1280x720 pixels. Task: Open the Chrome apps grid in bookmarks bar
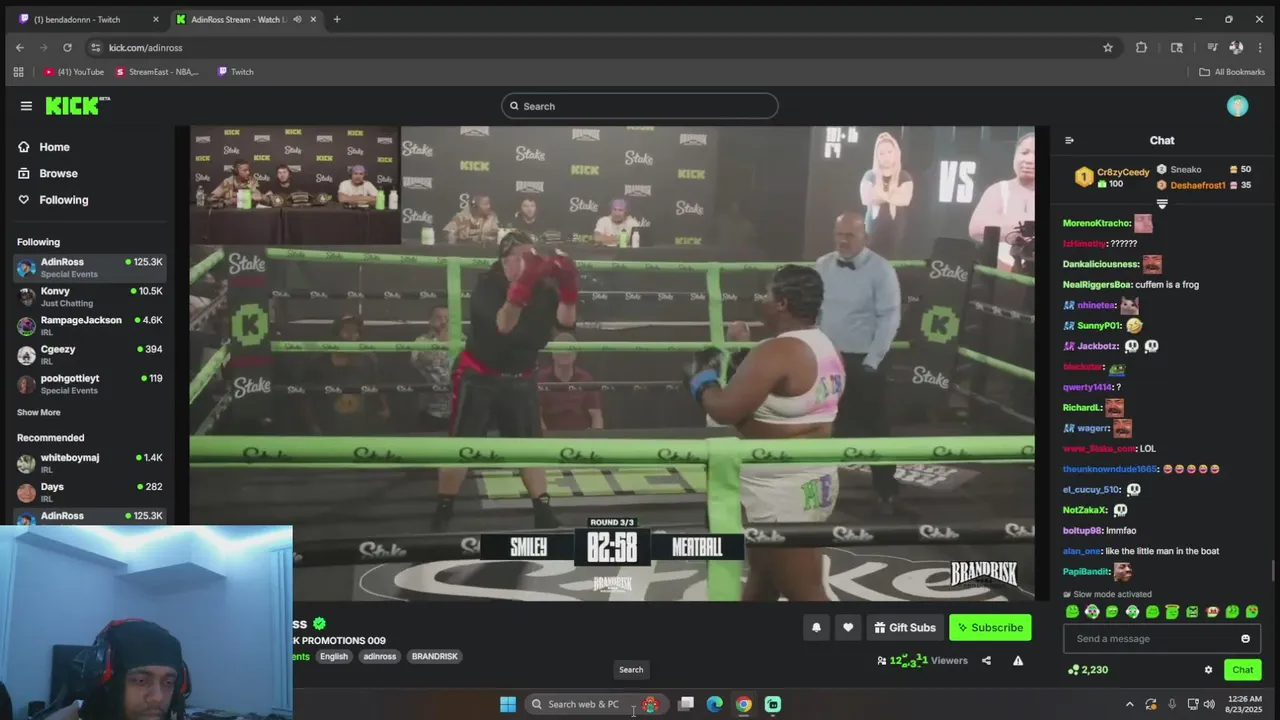tap(18, 72)
